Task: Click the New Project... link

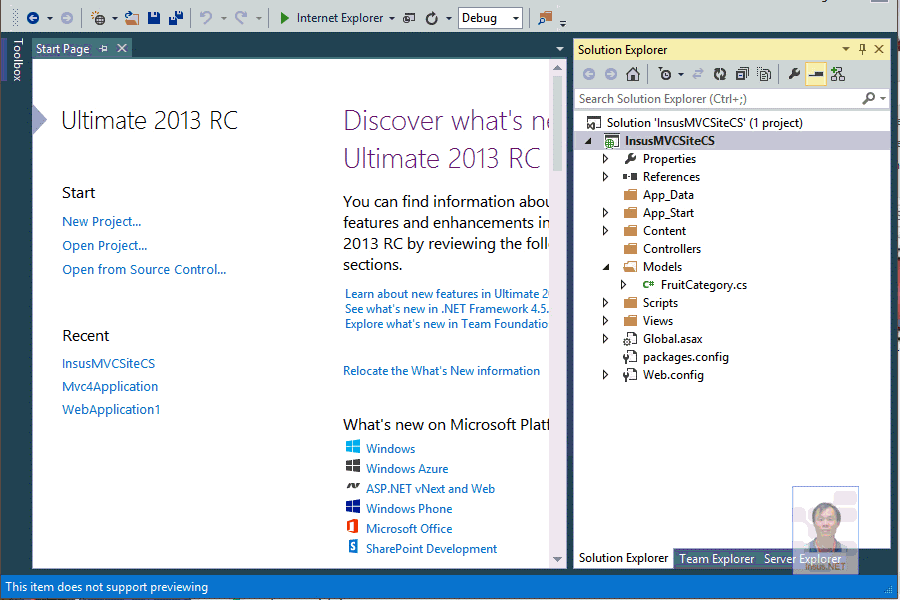Action: click(102, 222)
